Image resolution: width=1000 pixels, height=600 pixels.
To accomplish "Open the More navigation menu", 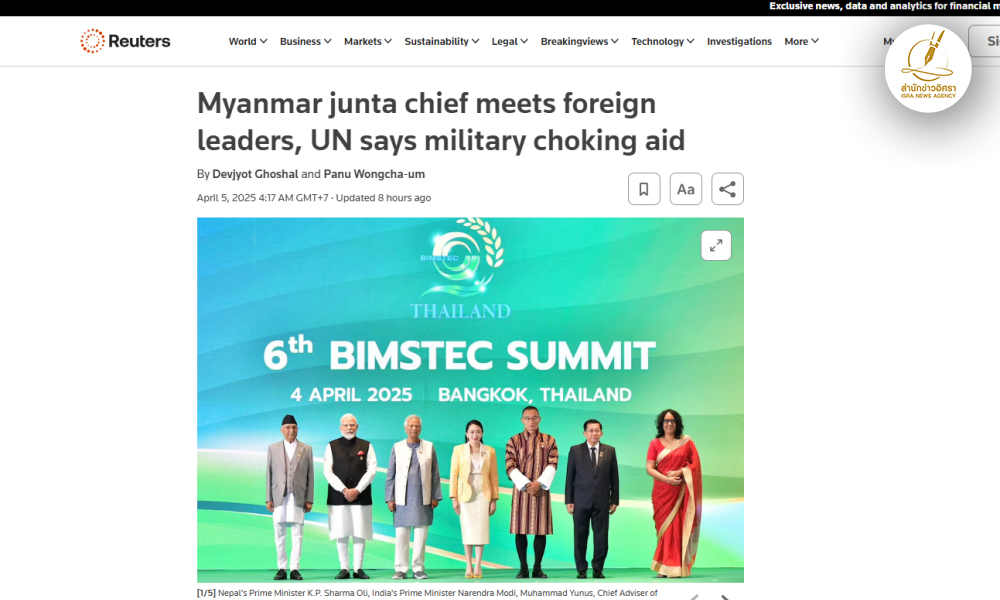I will tap(801, 41).
